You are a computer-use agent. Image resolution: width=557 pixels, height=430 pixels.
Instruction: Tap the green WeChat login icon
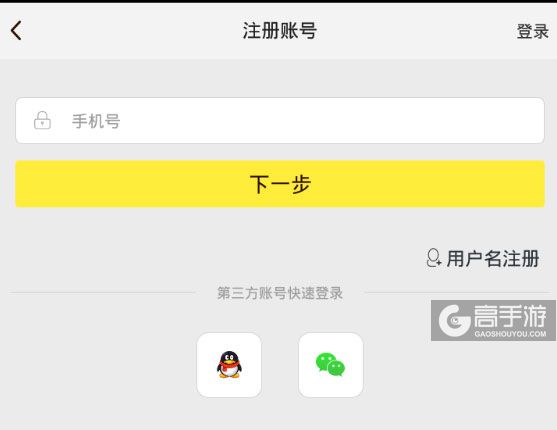[330, 364]
